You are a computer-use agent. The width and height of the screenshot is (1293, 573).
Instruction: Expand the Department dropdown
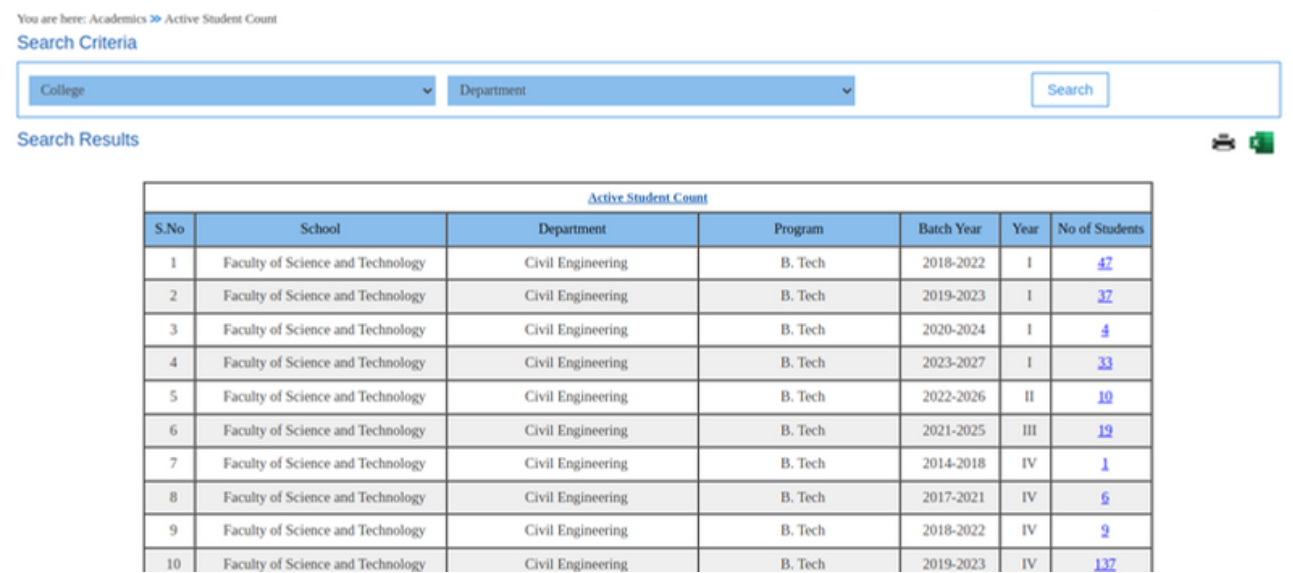[x=650, y=90]
